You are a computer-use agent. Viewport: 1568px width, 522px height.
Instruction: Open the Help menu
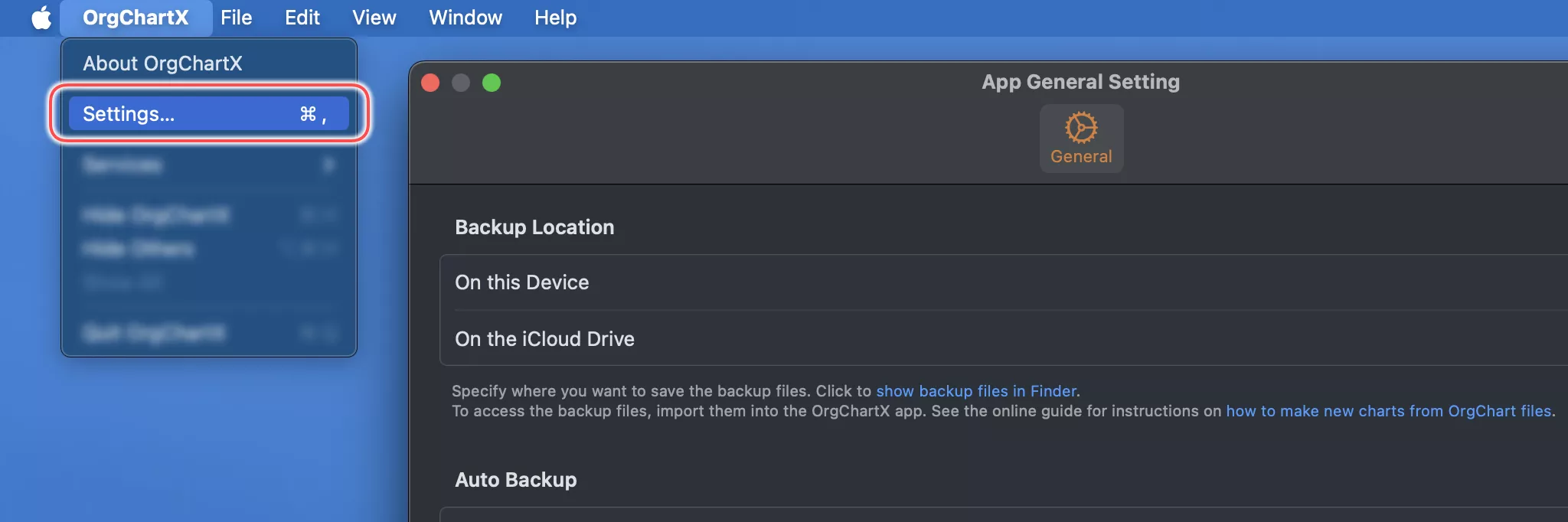click(555, 18)
